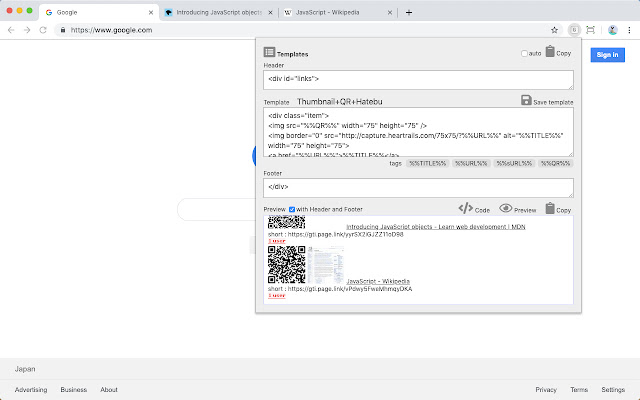The height and width of the screenshot is (400, 640).
Task: Show the Code view icon
Action: click(465, 208)
